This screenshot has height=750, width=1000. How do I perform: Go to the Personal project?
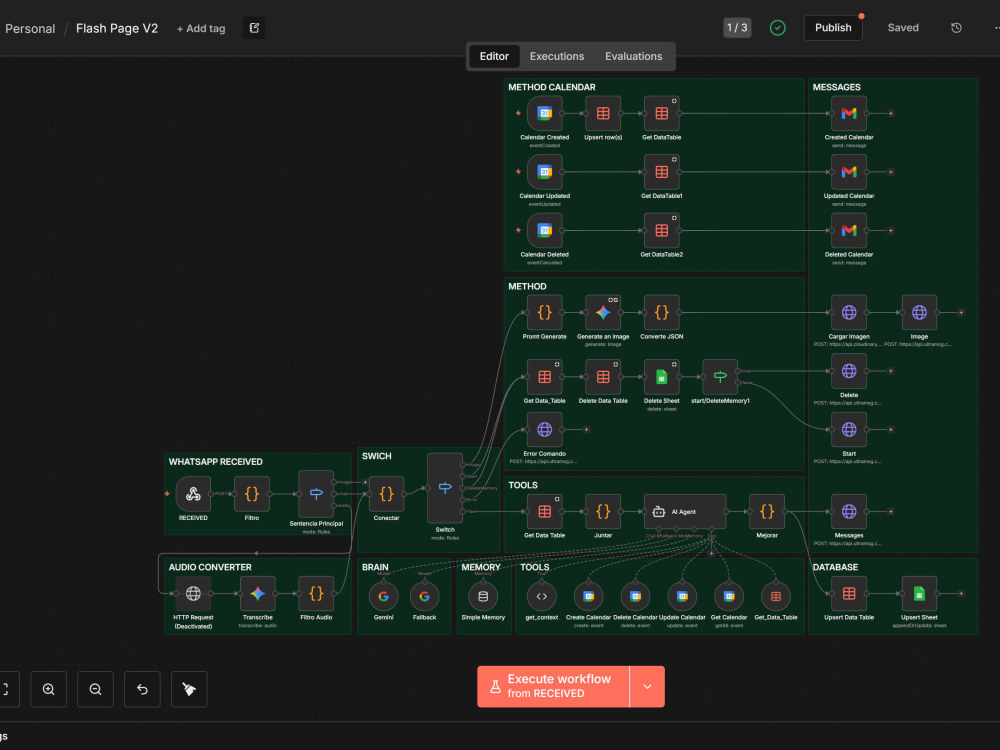(30, 29)
